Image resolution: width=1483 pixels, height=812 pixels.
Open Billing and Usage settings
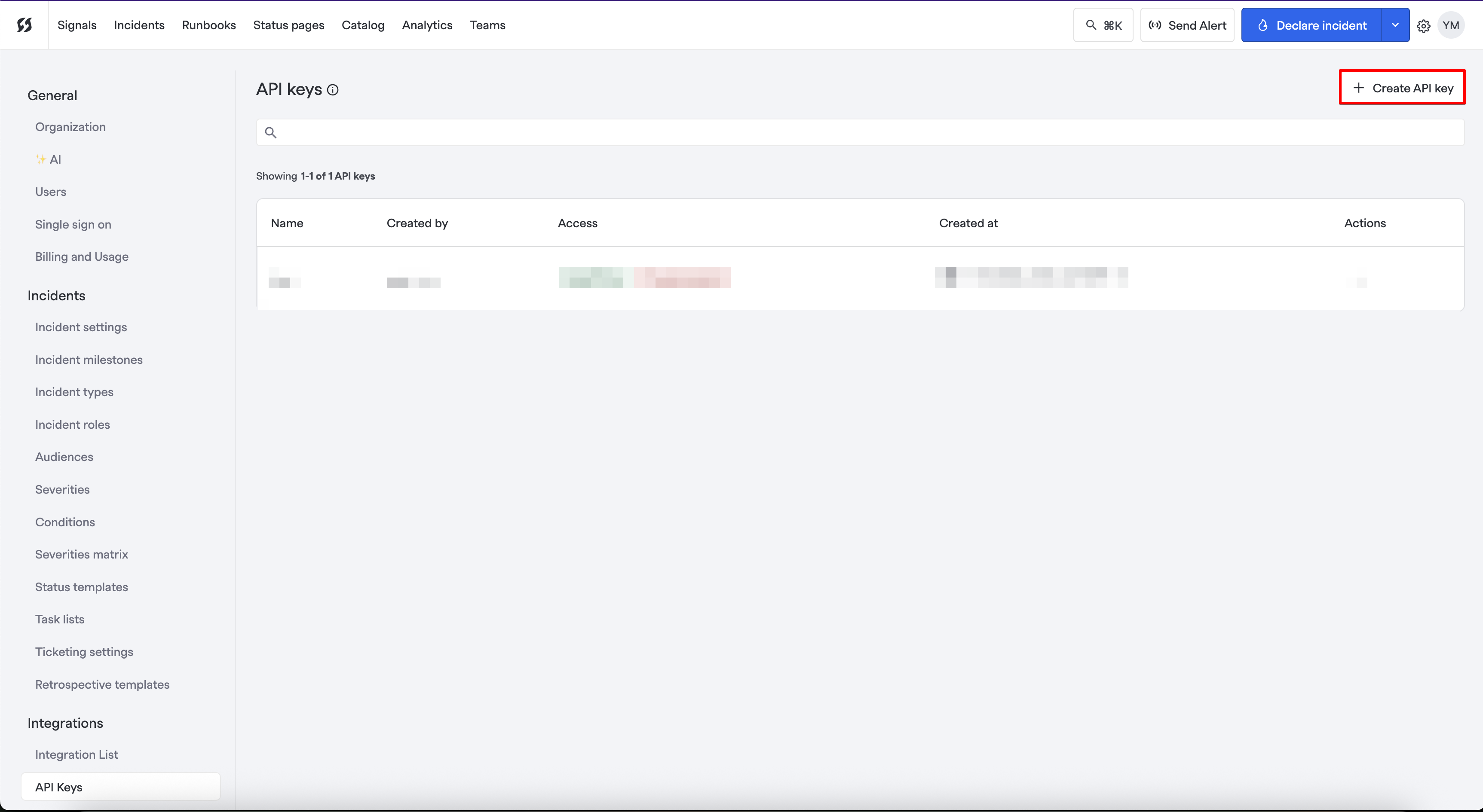pos(82,256)
